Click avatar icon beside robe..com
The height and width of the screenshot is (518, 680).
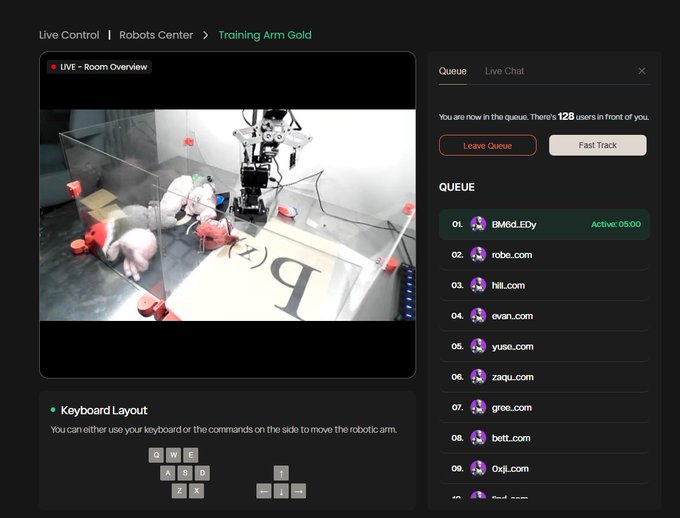point(478,255)
